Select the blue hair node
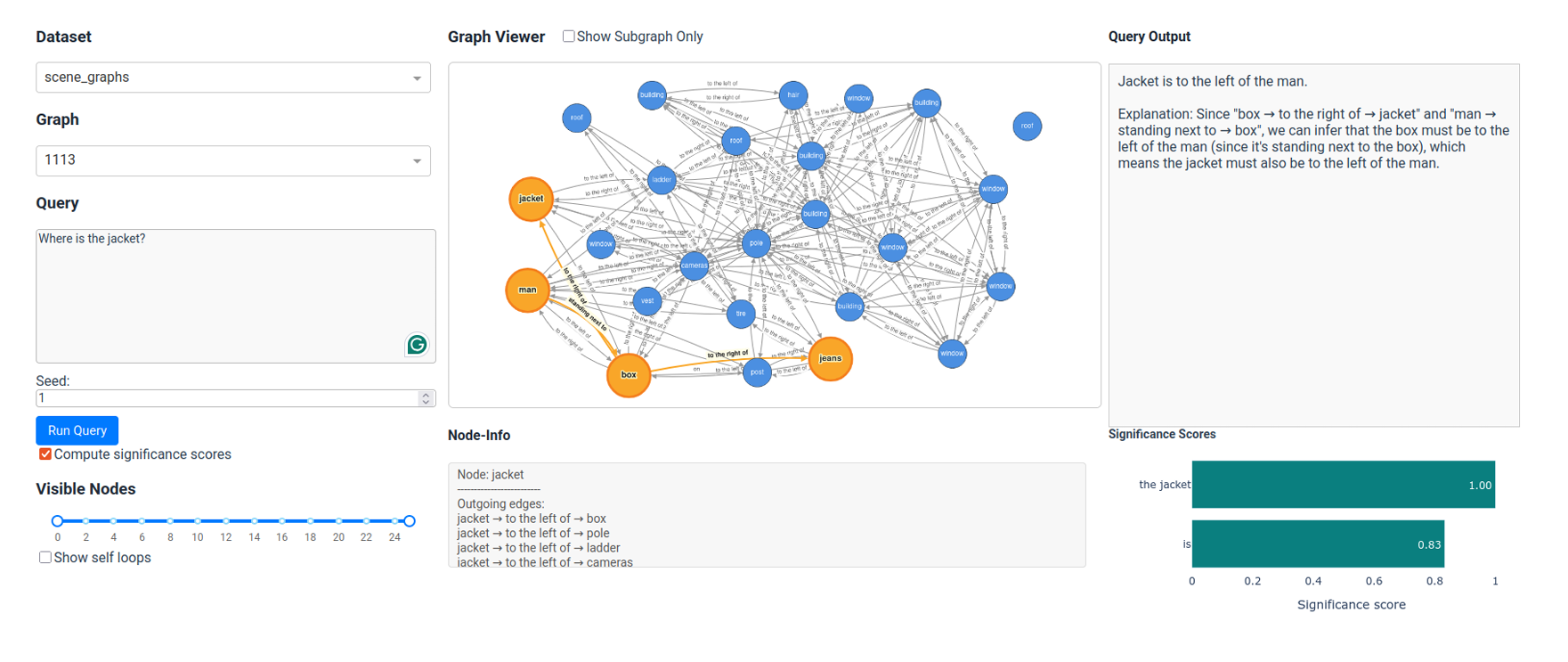Viewport: 1568px width, 662px height. [x=792, y=94]
